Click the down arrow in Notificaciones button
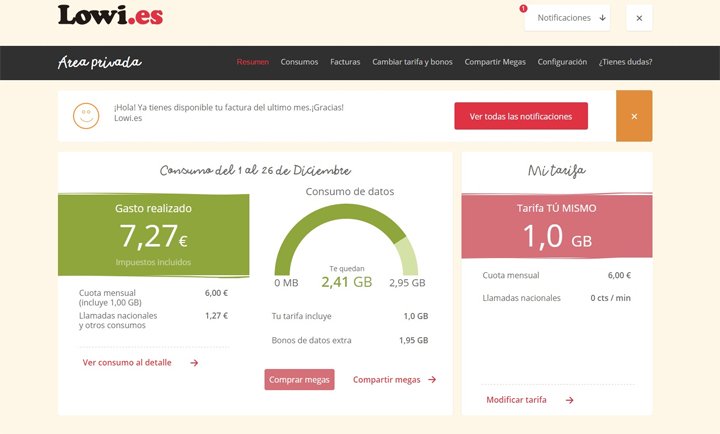Screen dimensions: 720x434 (602, 18)
